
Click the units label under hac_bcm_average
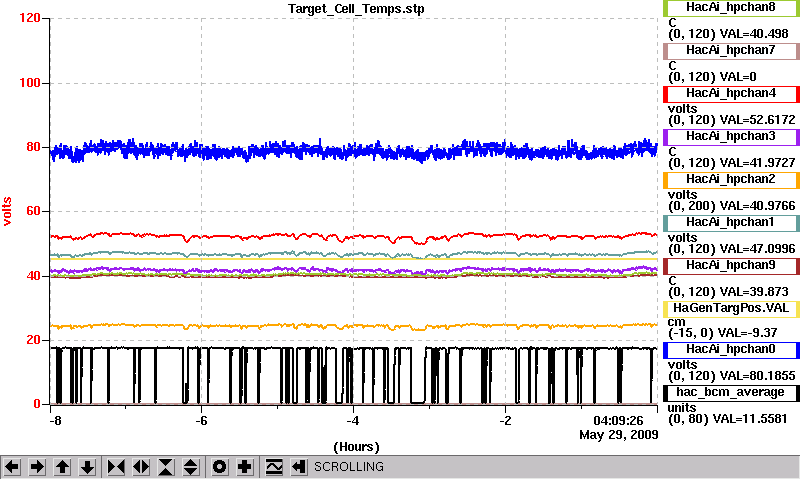tap(682, 408)
